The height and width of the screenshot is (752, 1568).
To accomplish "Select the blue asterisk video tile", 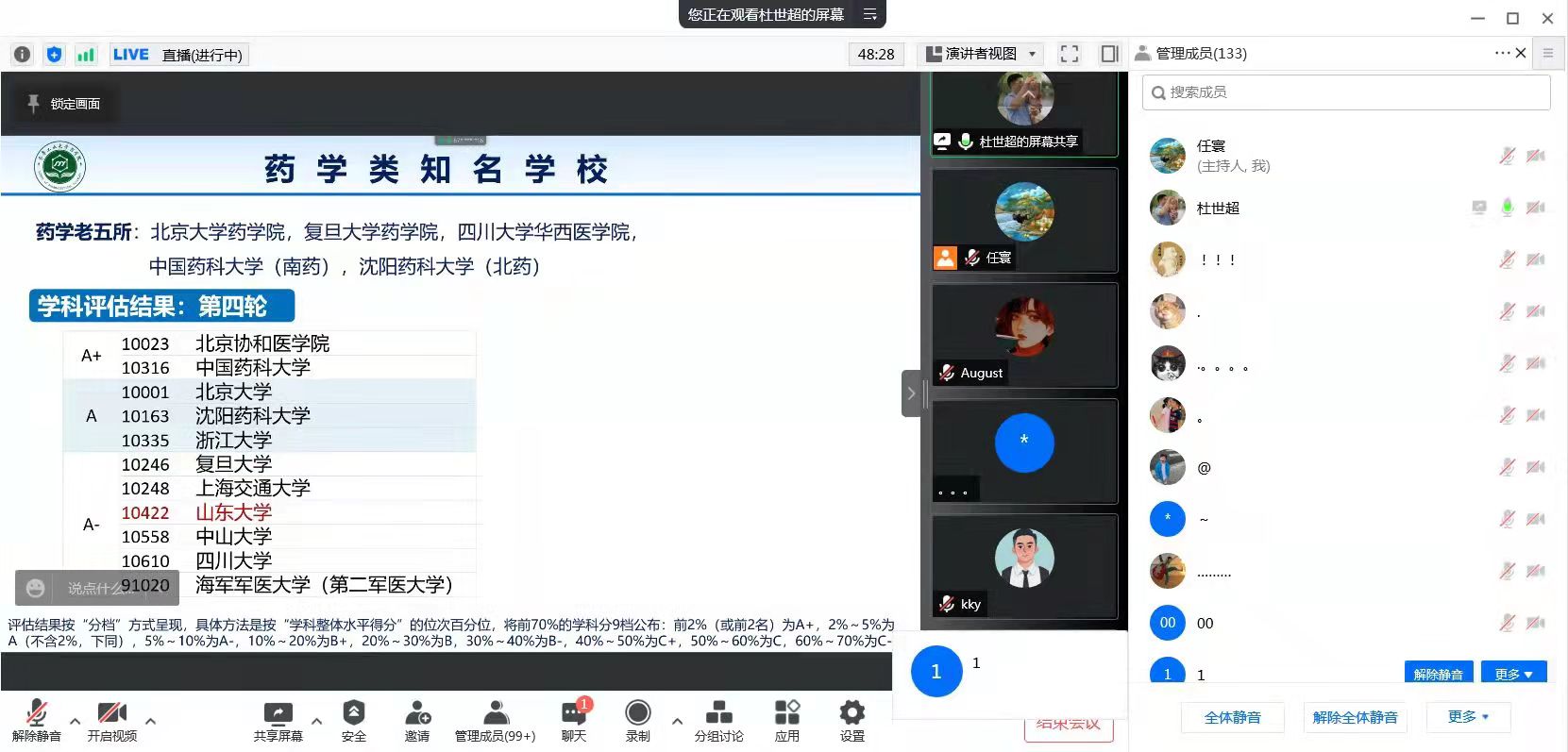I will click(1024, 451).
